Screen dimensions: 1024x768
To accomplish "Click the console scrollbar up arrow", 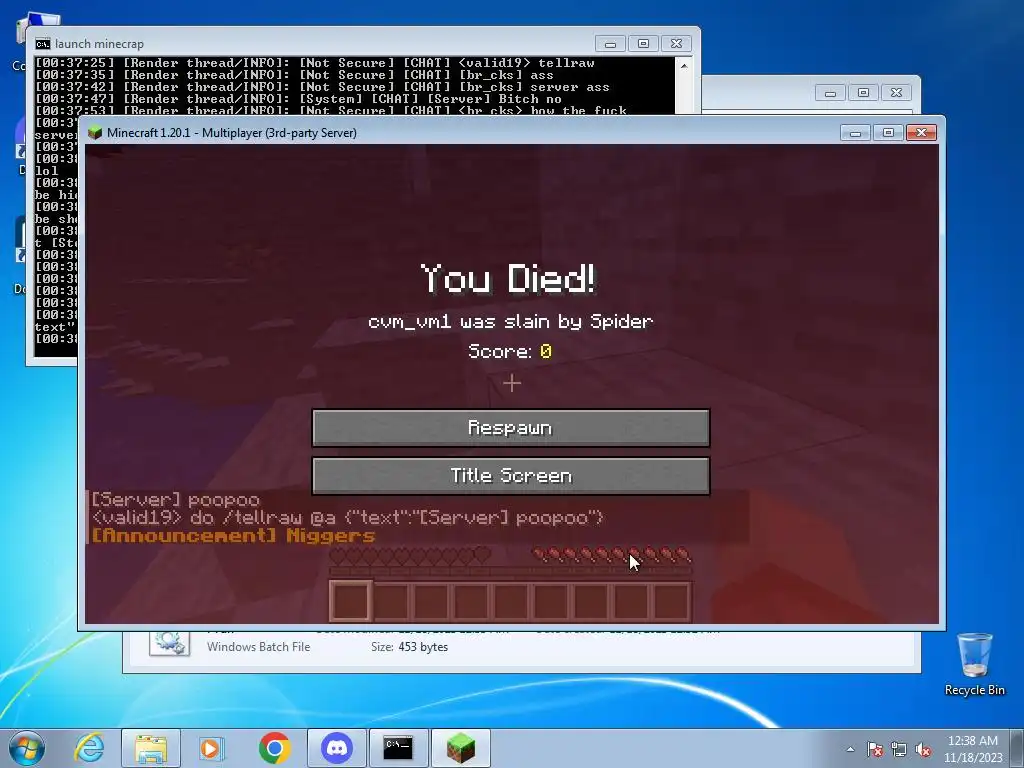I will click(x=684, y=65).
